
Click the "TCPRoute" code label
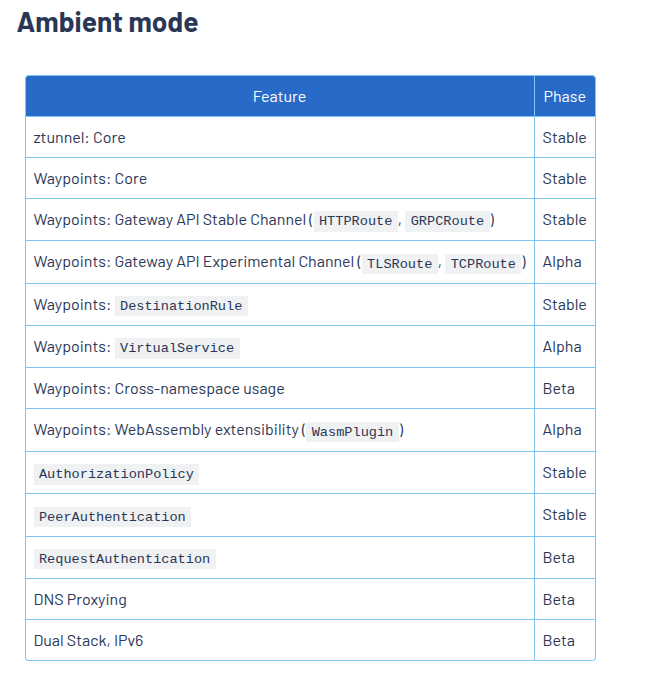point(483,263)
